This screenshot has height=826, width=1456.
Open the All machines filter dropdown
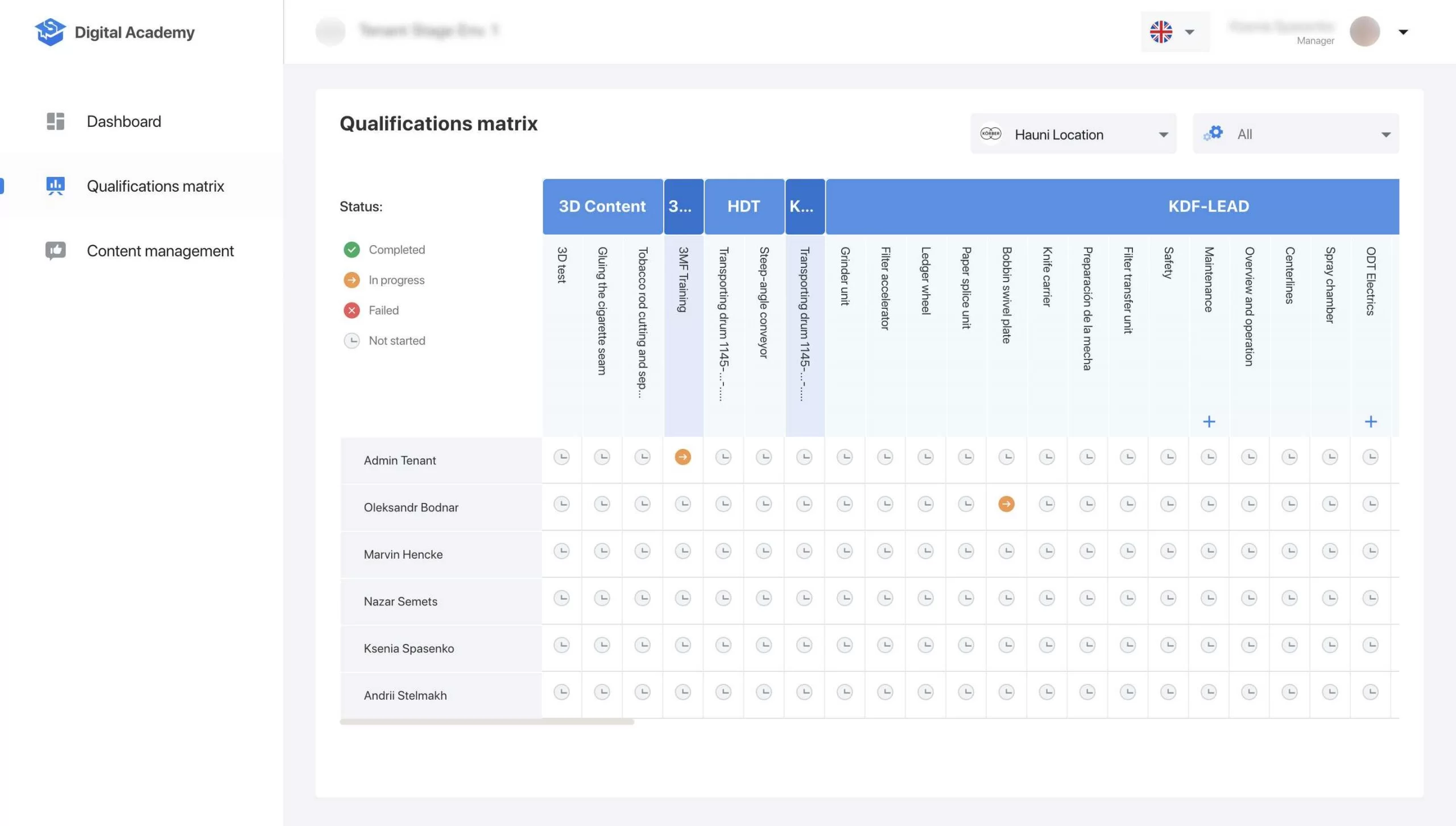coord(1295,134)
